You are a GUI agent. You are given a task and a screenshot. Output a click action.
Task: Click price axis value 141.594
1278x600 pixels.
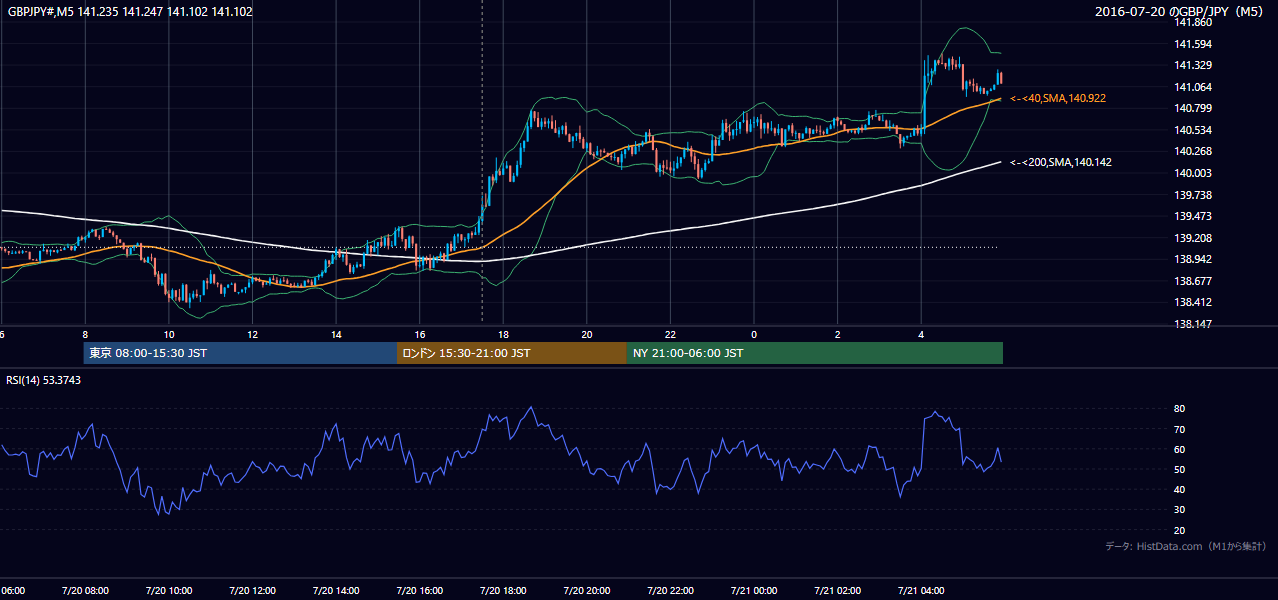point(1194,44)
